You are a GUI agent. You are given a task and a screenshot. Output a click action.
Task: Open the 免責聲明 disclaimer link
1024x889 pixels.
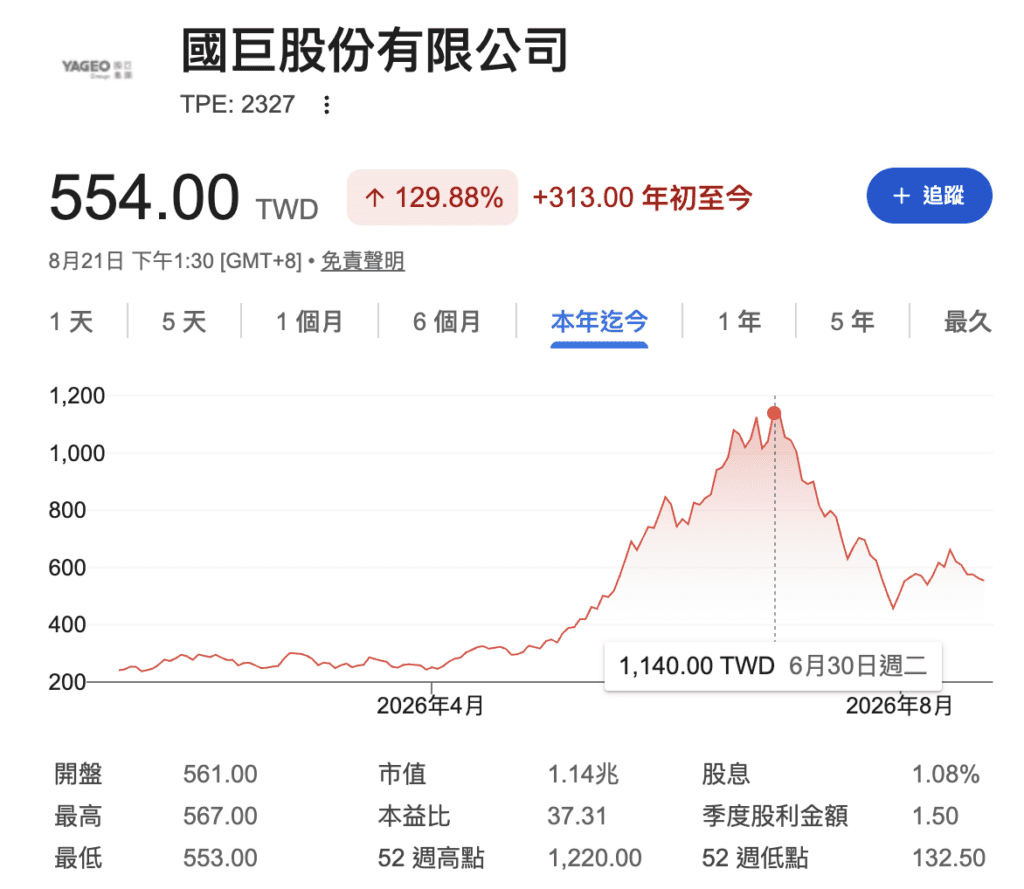362,261
